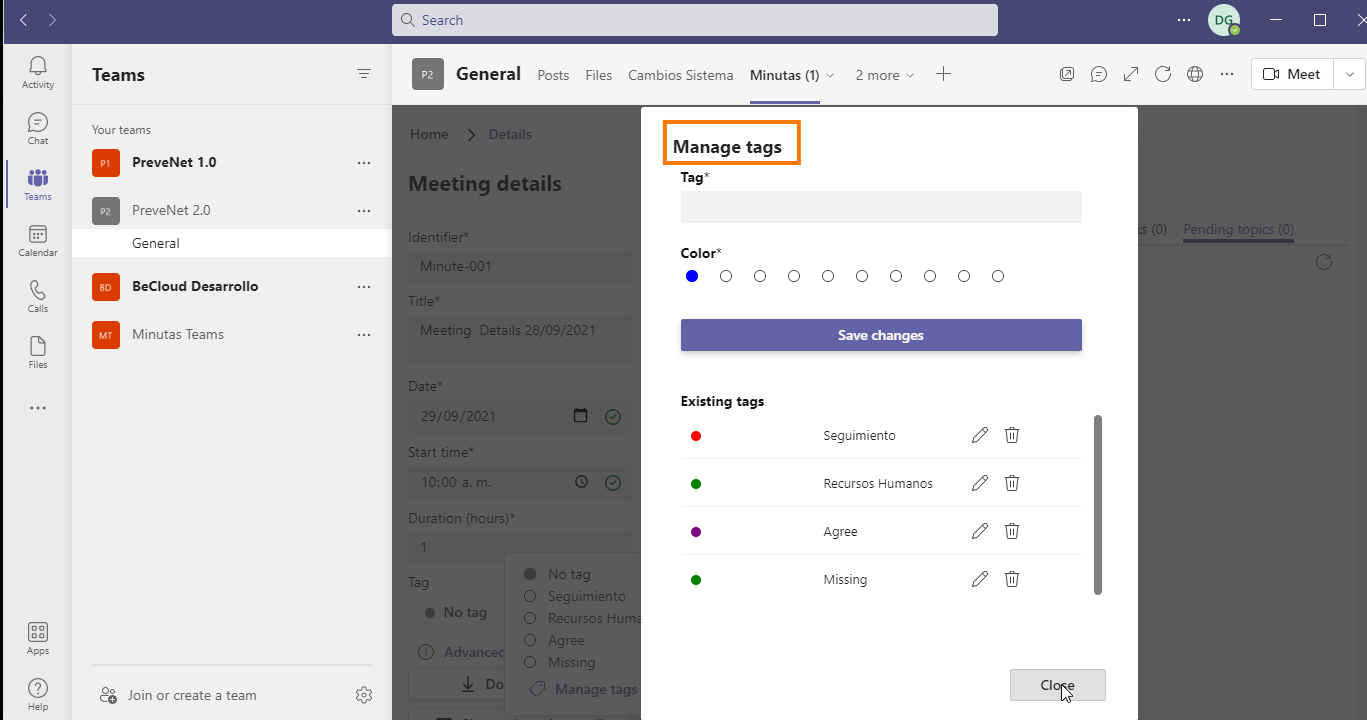Open the Meet options dropdown arrow

[1350, 74]
